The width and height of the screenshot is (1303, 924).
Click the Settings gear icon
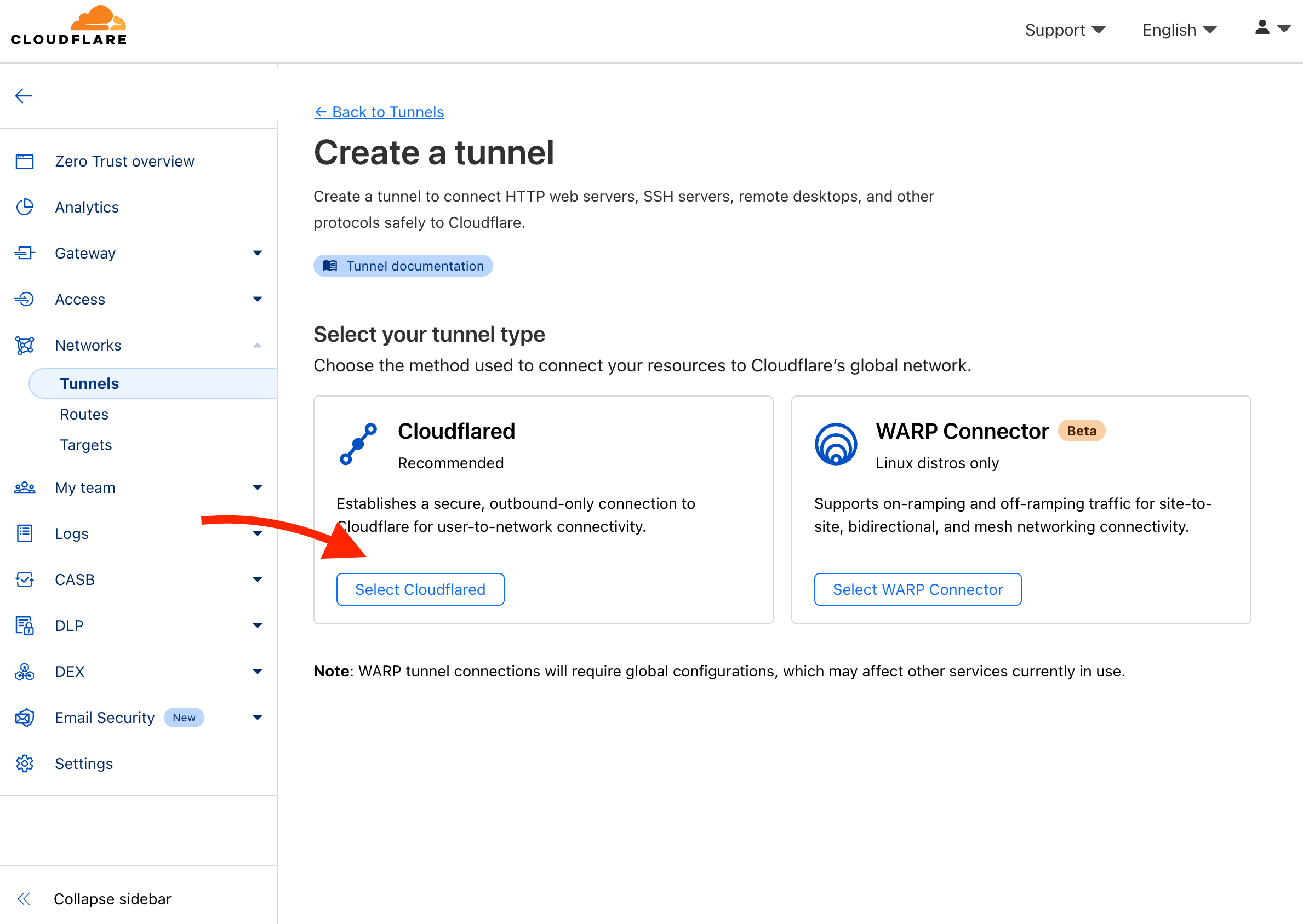(x=25, y=764)
